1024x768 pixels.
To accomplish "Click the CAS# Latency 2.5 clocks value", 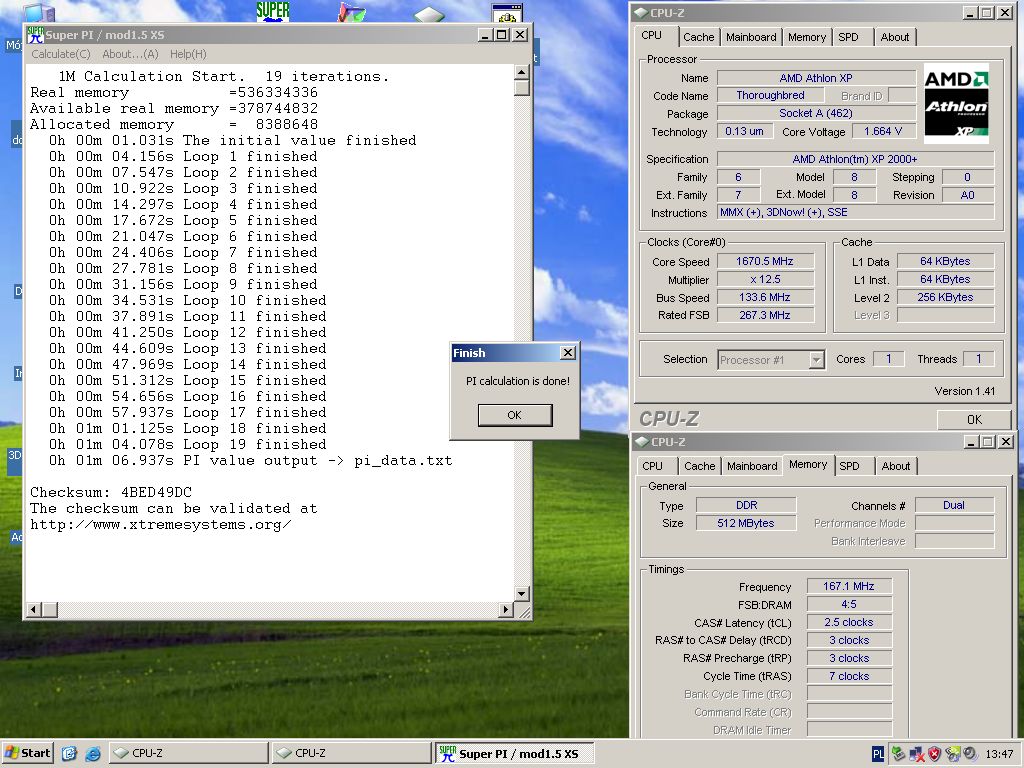I will [x=849, y=622].
